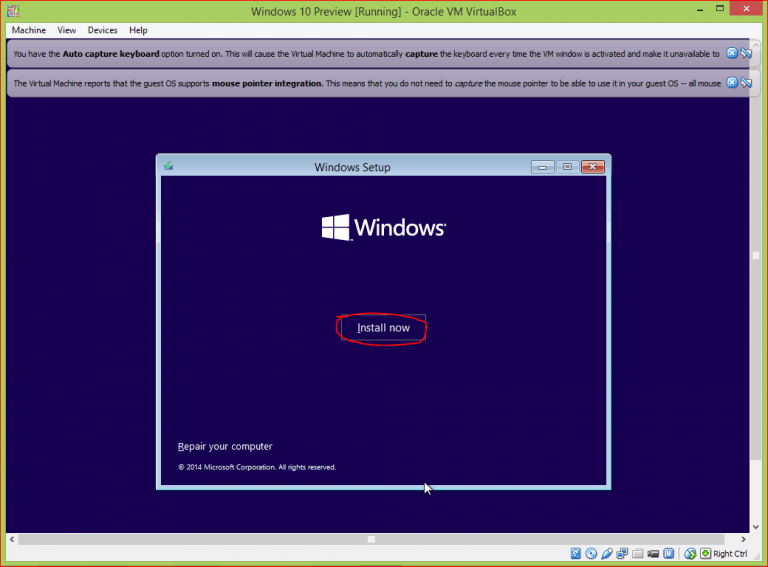Screen dimensions: 768x567
Task: Minimize the Windows Setup dialog
Action: pos(542,167)
